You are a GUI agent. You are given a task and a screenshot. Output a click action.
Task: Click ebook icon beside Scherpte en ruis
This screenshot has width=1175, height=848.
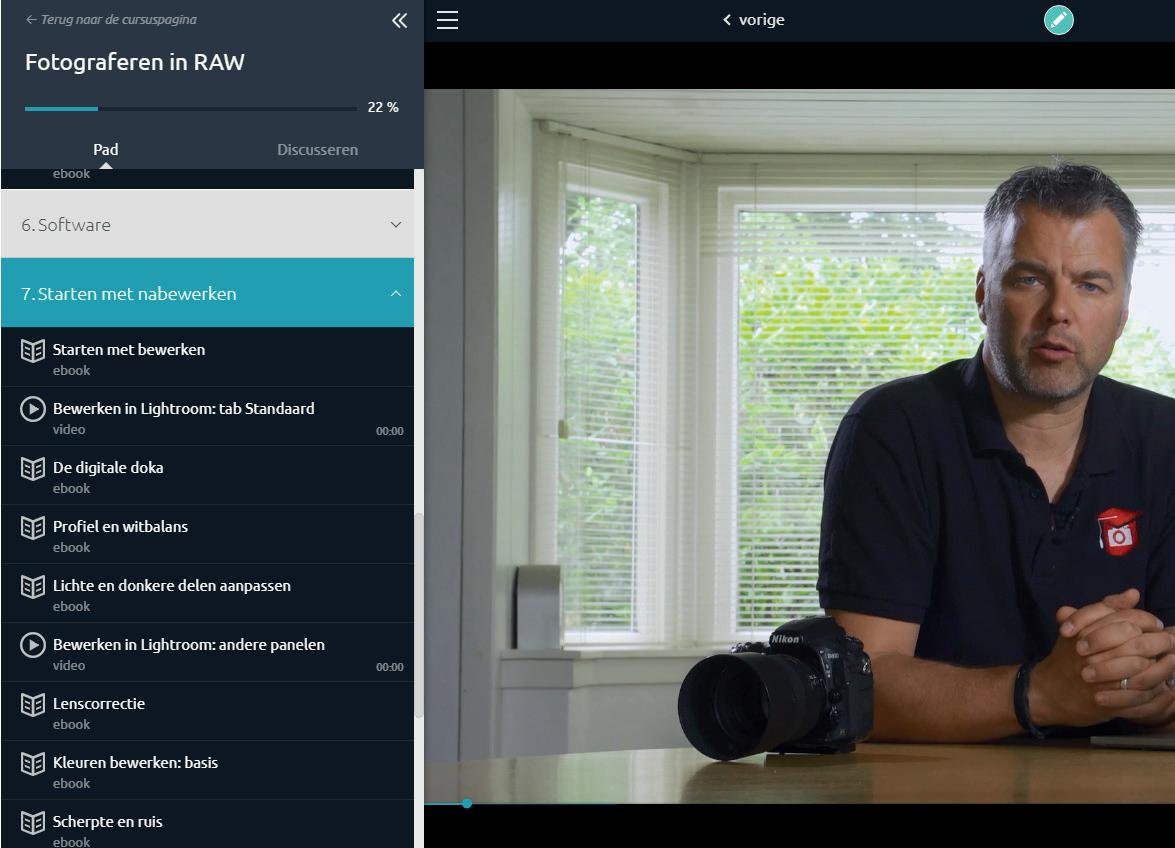(33, 823)
